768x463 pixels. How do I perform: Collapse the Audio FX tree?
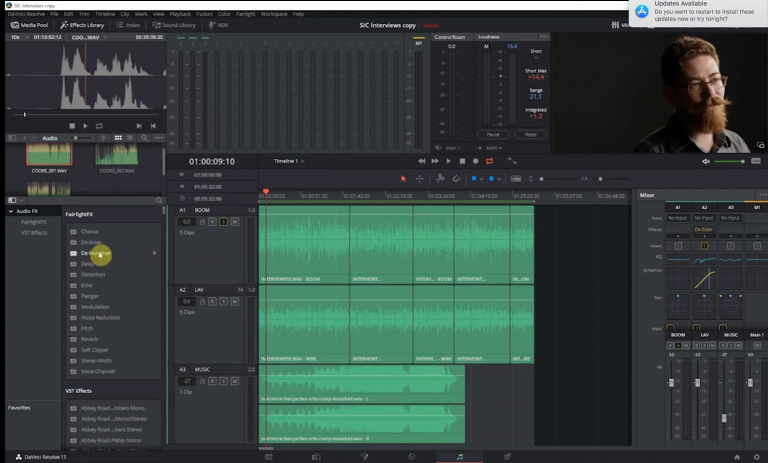tap(11, 211)
